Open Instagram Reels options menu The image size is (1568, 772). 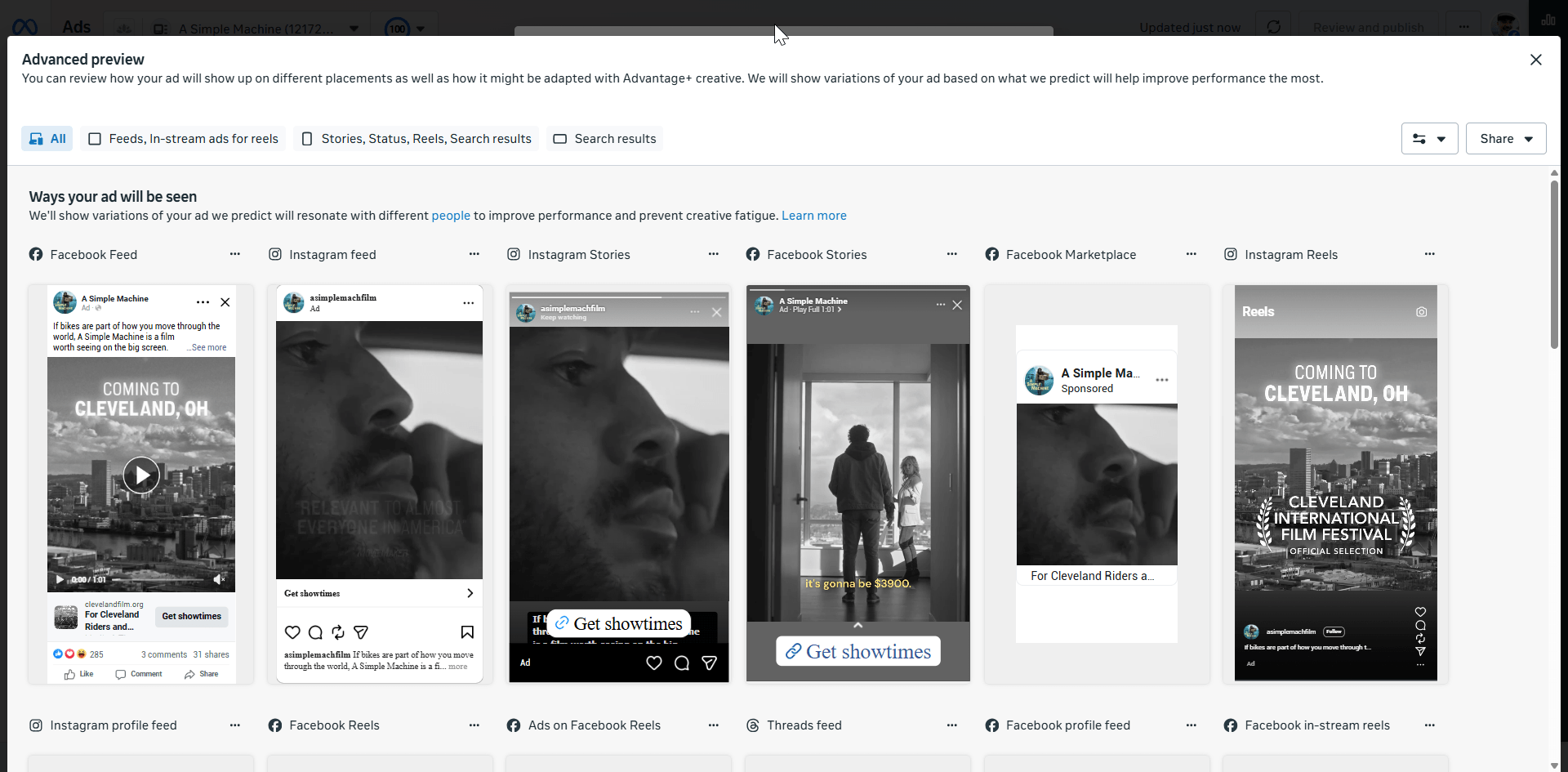pos(1430,254)
